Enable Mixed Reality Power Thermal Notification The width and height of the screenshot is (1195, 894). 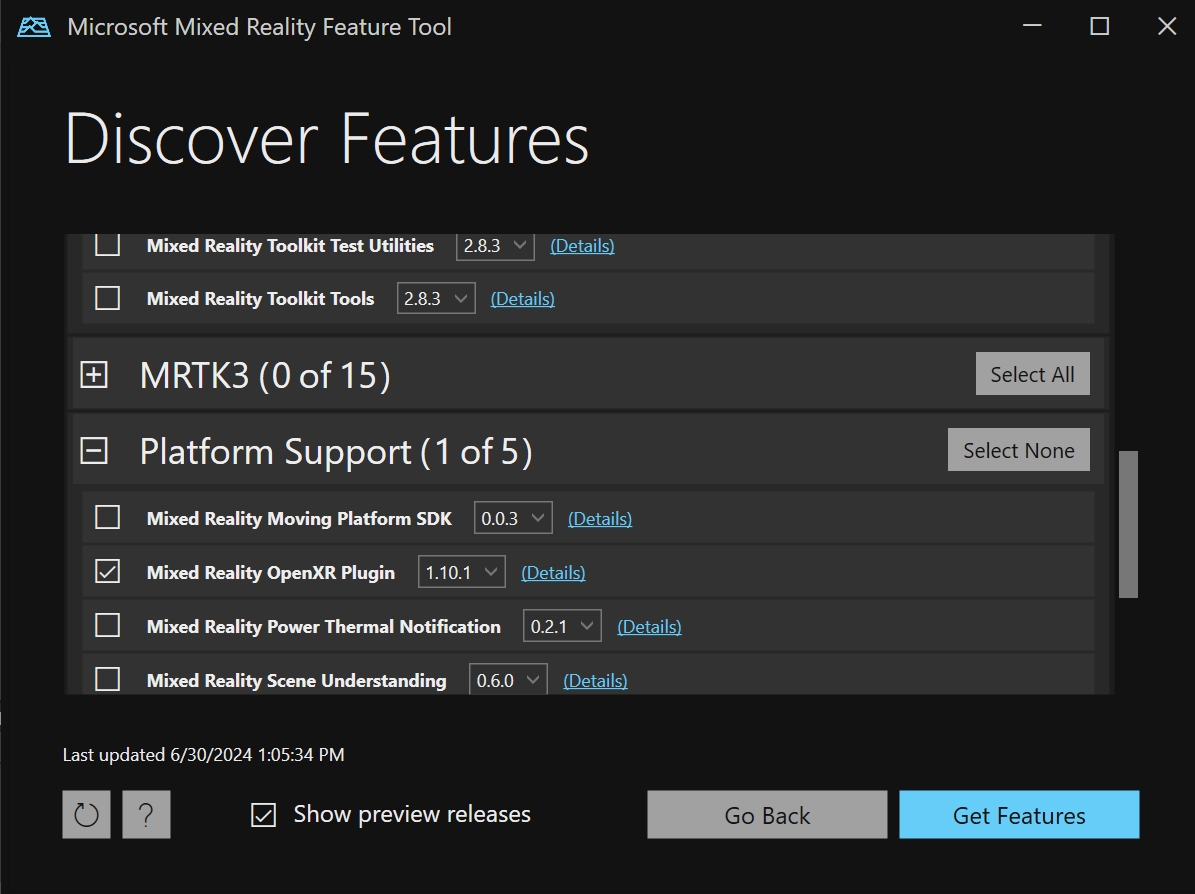click(x=107, y=625)
